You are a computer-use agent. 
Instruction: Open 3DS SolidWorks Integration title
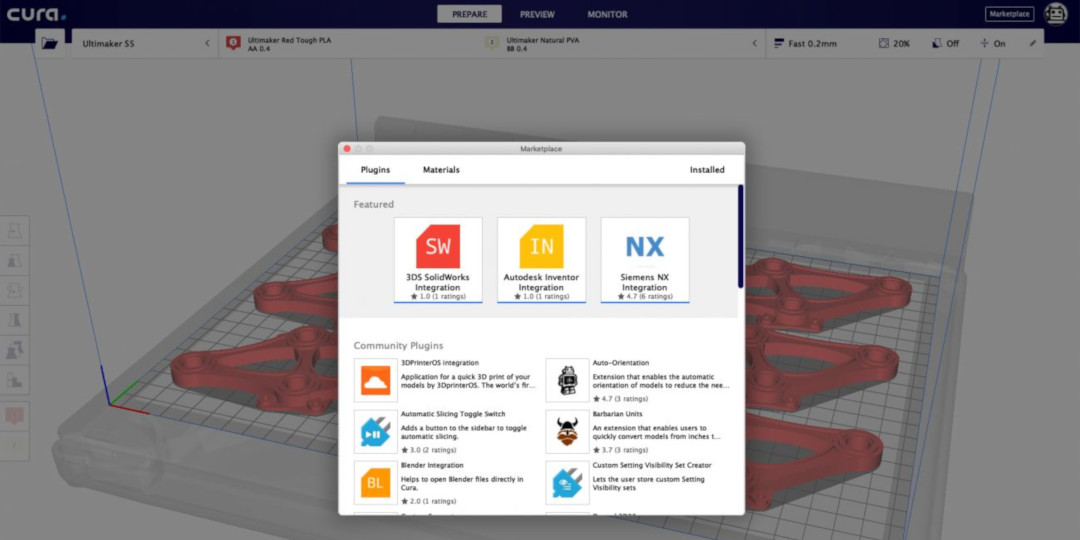tap(438, 282)
